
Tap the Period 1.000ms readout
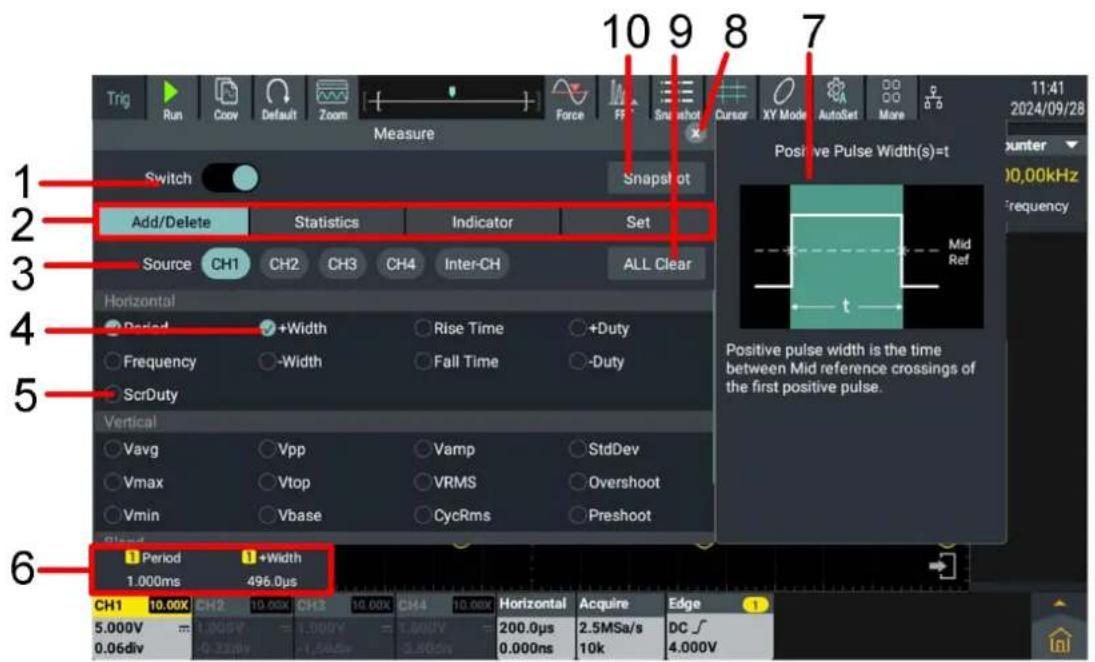coord(154,569)
